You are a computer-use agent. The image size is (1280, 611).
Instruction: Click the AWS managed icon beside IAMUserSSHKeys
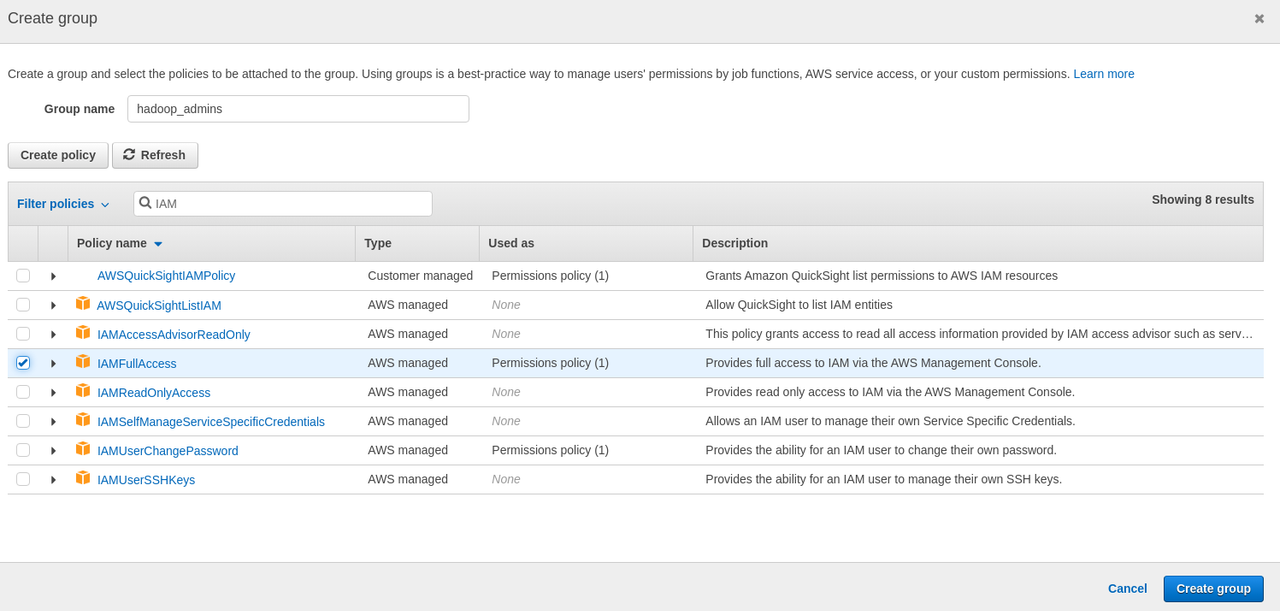tap(83, 479)
